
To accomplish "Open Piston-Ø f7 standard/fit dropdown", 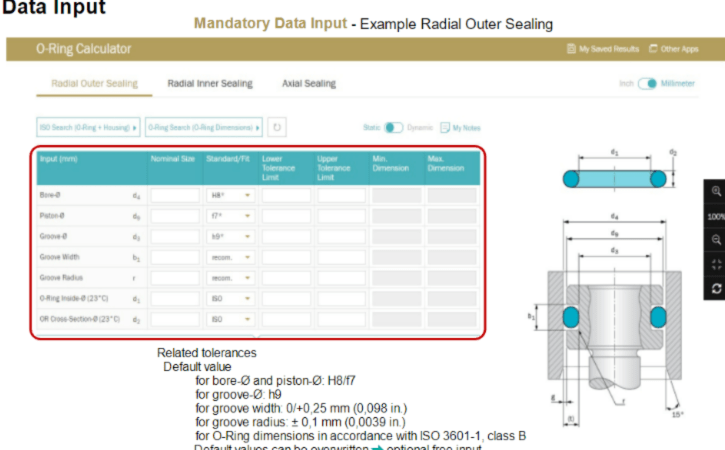I will [x=230, y=216].
